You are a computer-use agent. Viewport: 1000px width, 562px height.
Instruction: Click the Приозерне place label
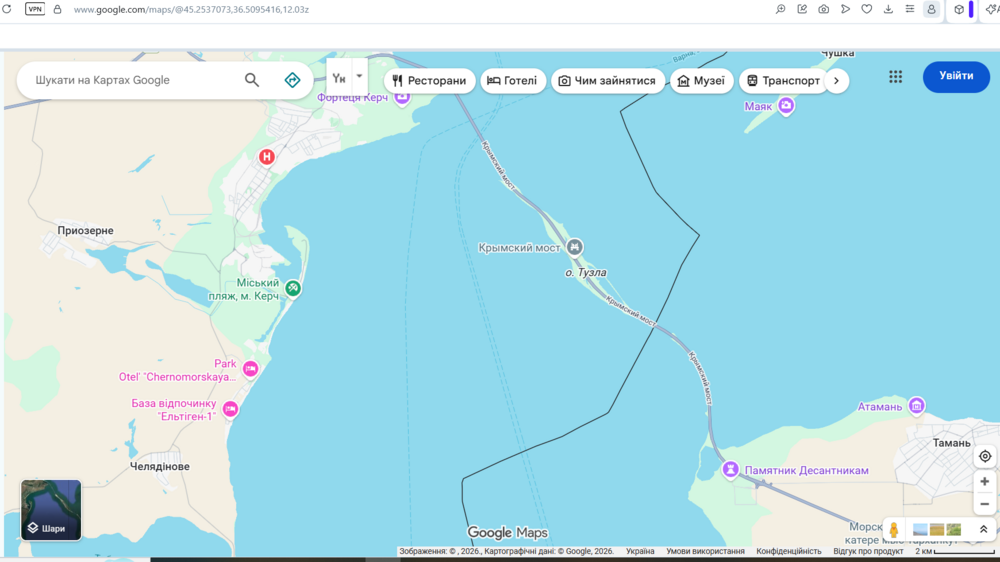coord(85,230)
